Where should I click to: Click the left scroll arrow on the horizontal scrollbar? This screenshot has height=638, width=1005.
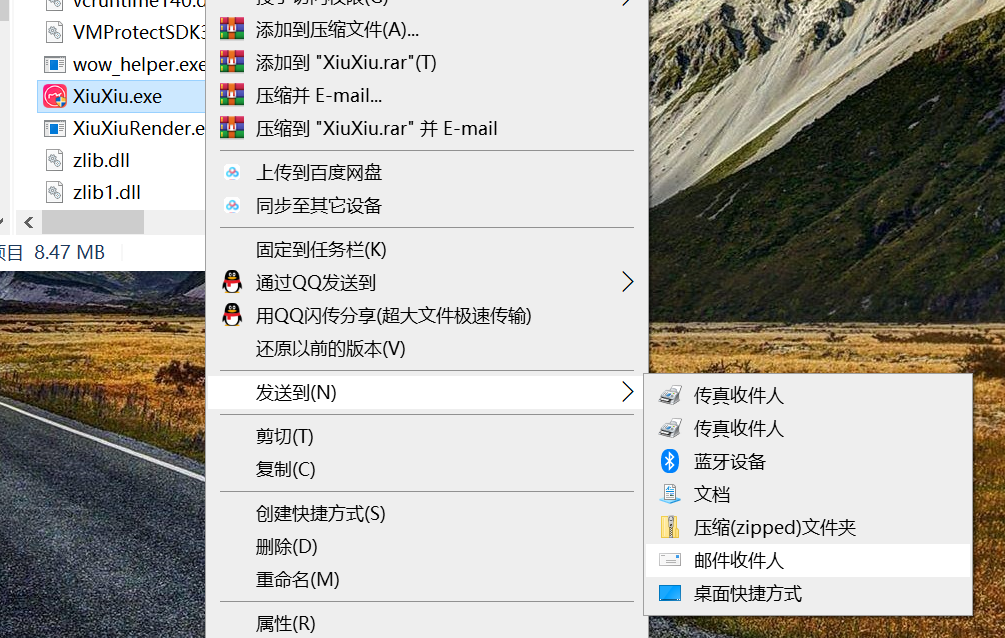tap(27, 222)
